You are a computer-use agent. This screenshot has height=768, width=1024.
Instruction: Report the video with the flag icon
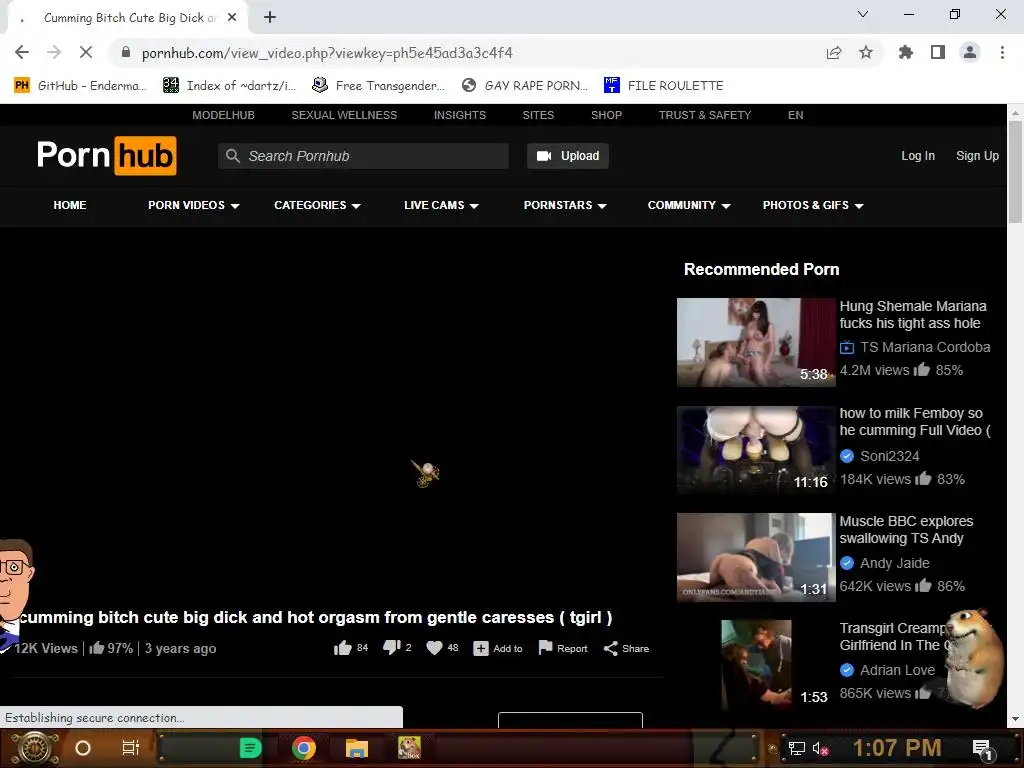pos(545,648)
